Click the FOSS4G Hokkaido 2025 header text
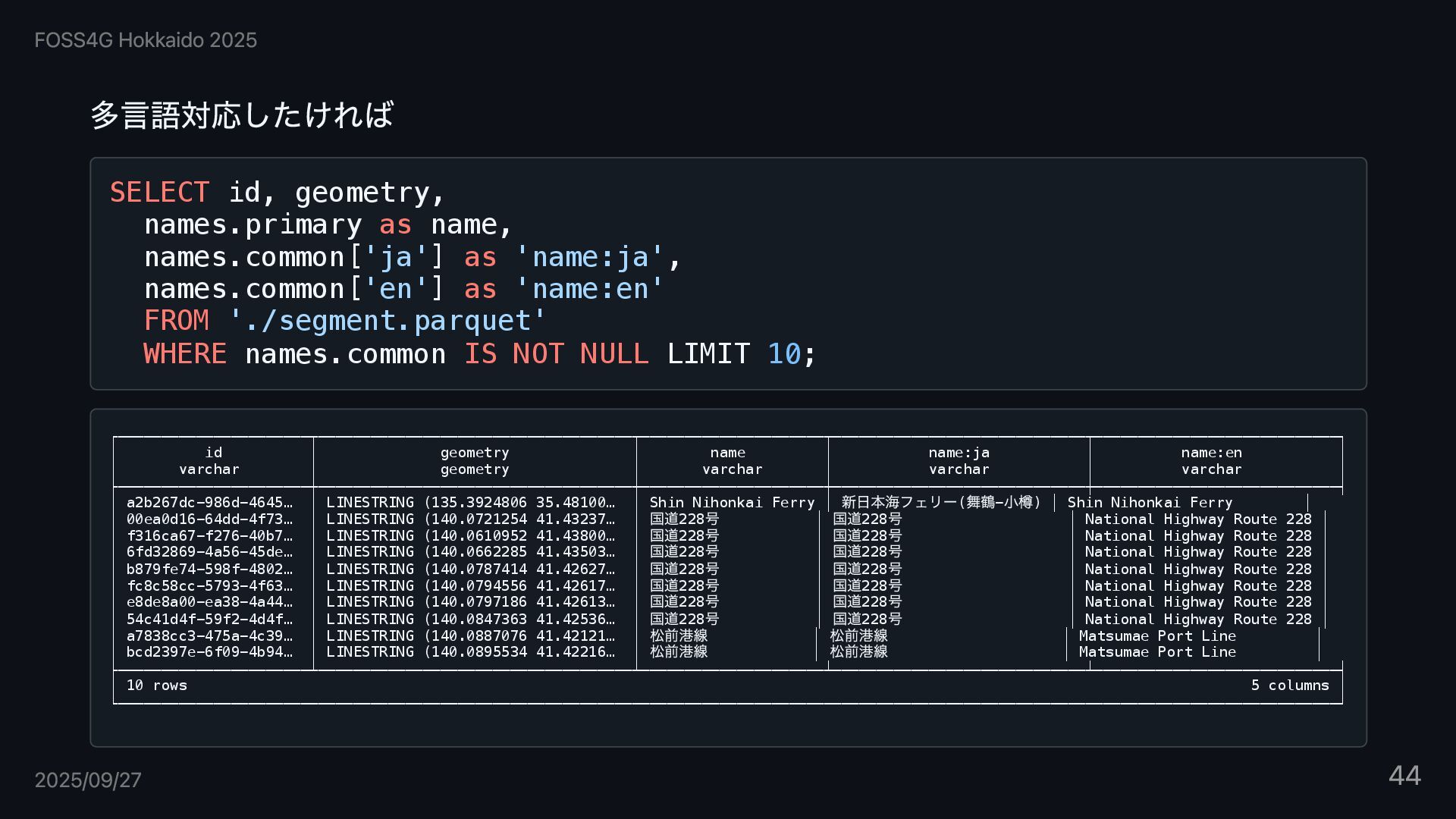The height and width of the screenshot is (819, 1456). point(146,40)
